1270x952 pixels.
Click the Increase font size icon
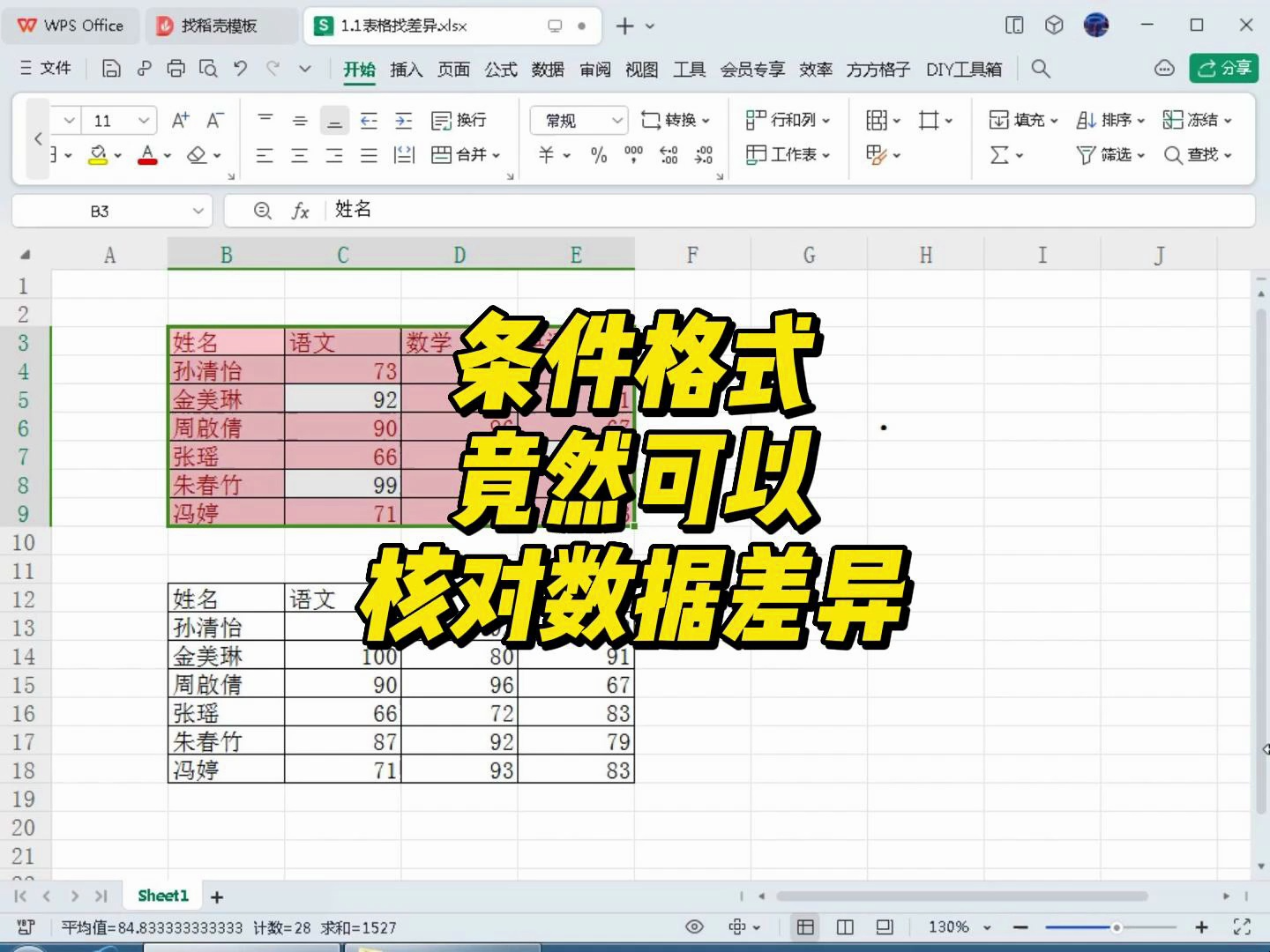(x=181, y=120)
